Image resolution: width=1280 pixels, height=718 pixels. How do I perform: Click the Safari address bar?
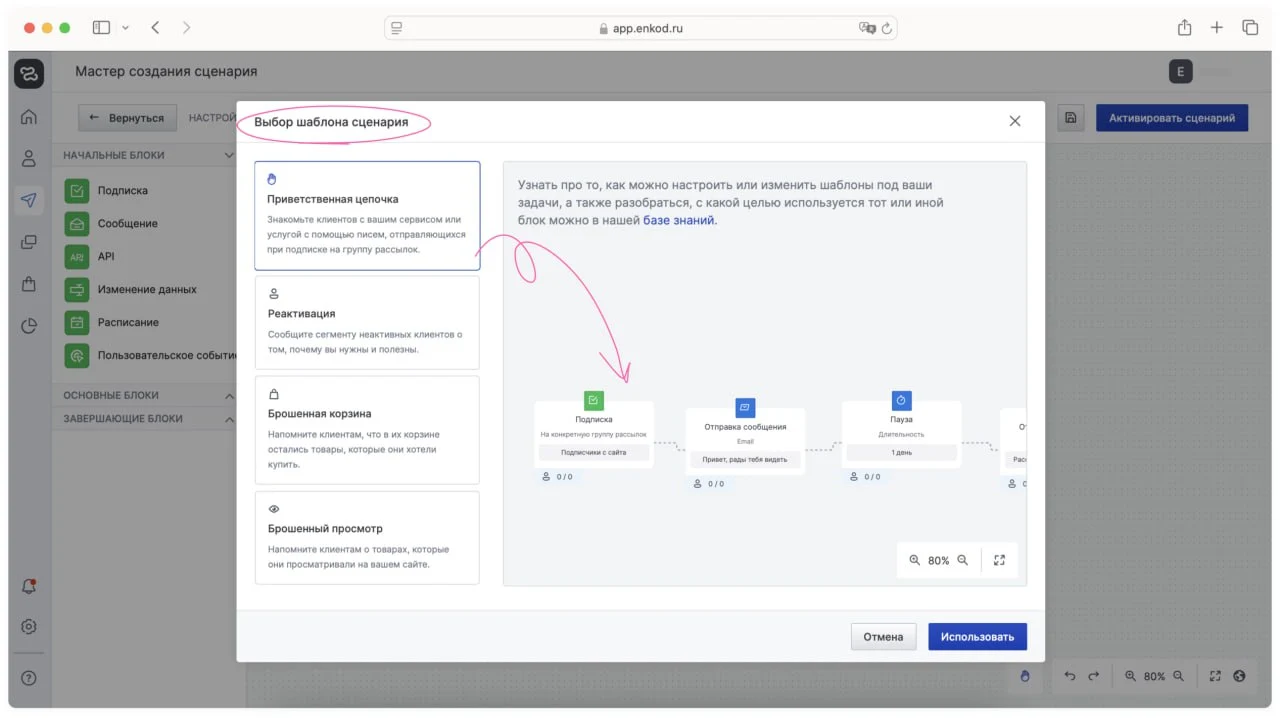tap(640, 28)
